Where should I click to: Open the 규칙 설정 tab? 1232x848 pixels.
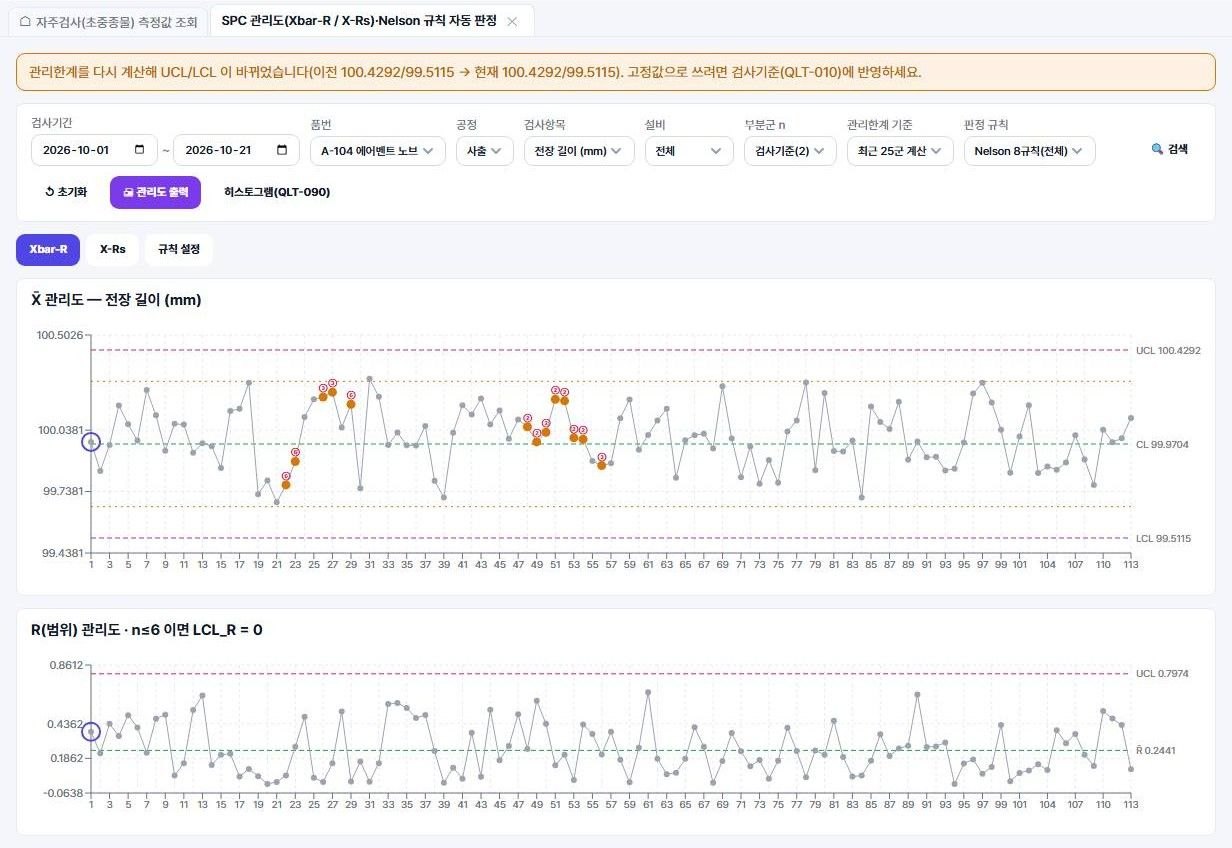pos(179,249)
